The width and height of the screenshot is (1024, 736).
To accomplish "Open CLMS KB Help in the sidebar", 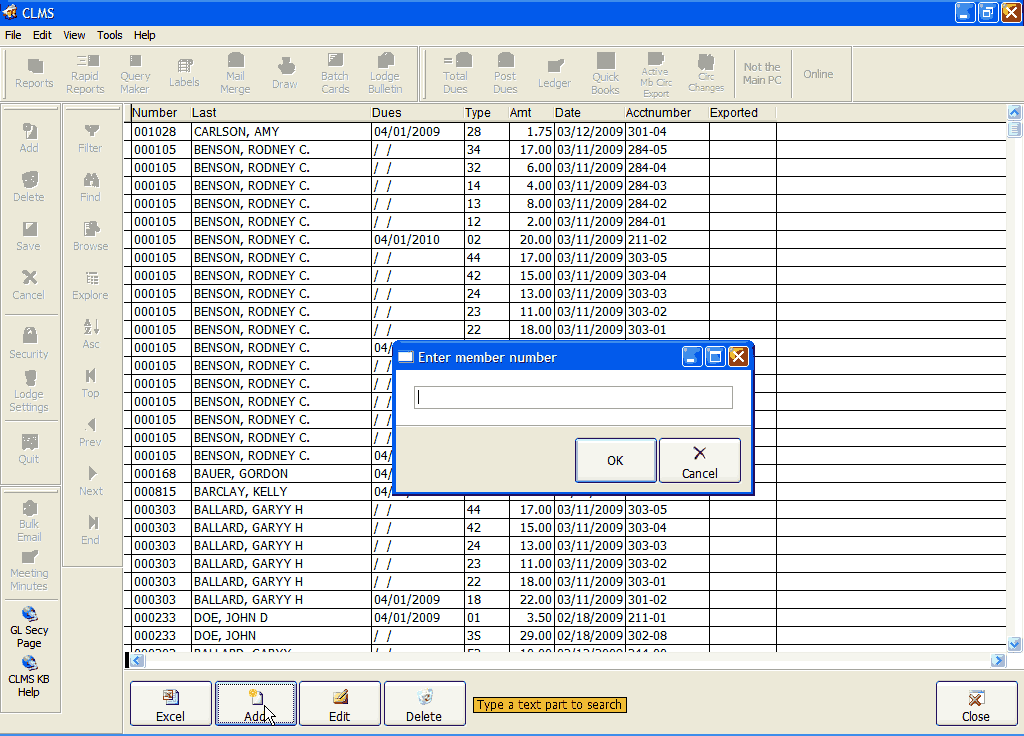I will (29, 675).
